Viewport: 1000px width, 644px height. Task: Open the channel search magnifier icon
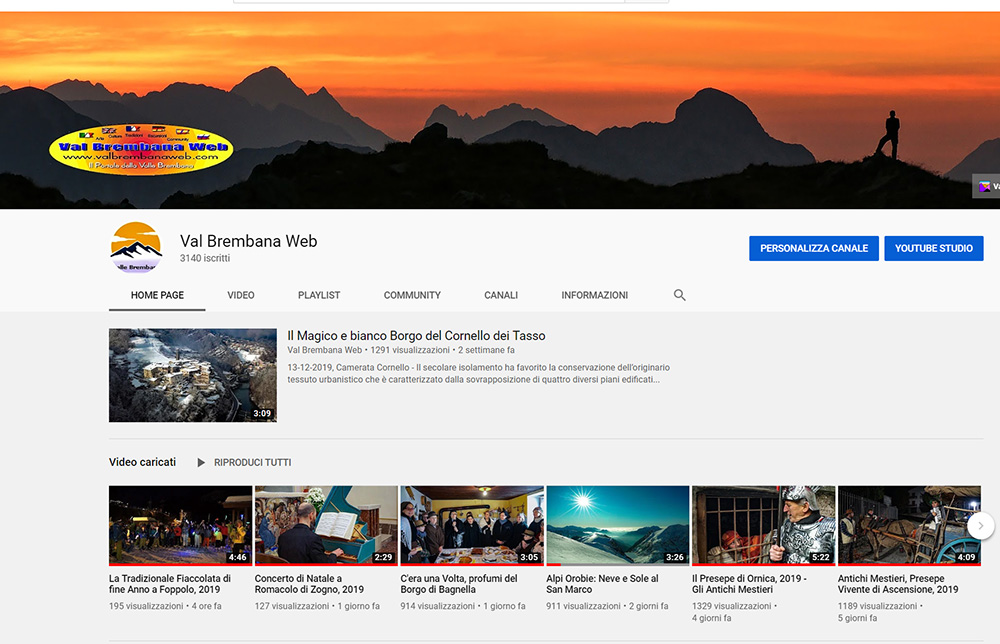[x=679, y=295]
